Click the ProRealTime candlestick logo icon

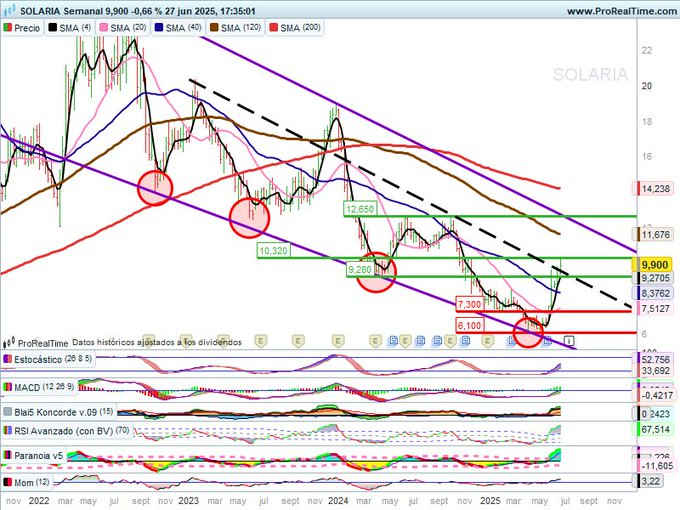[x=9, y=342]
